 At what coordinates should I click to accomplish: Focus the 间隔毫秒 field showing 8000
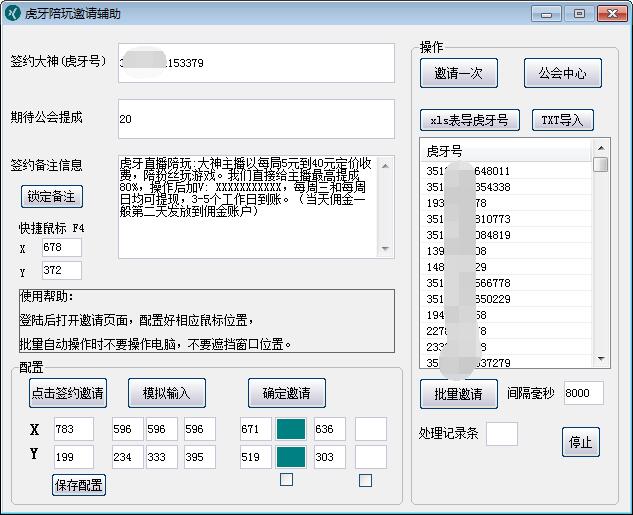[584, 393]
